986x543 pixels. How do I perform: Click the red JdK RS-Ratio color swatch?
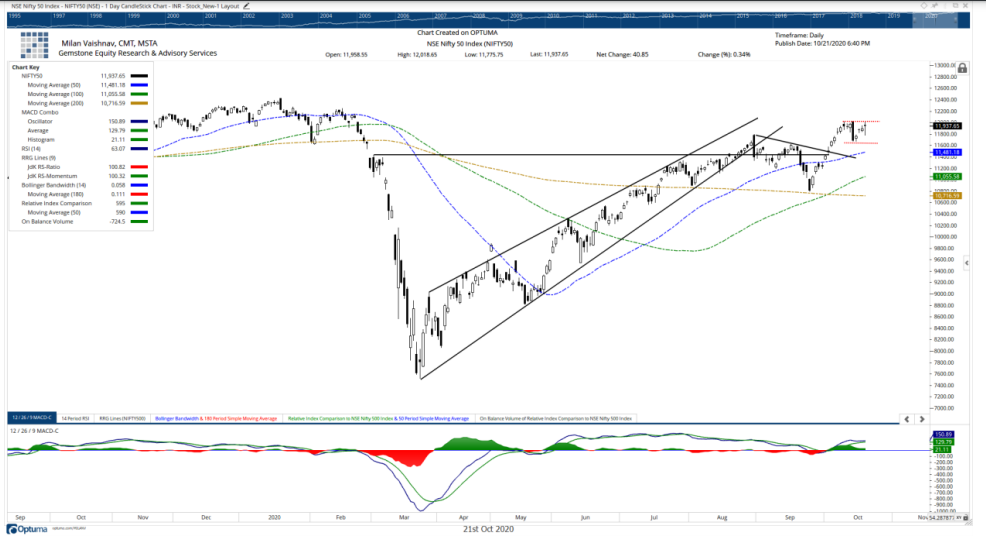point(138,165)
